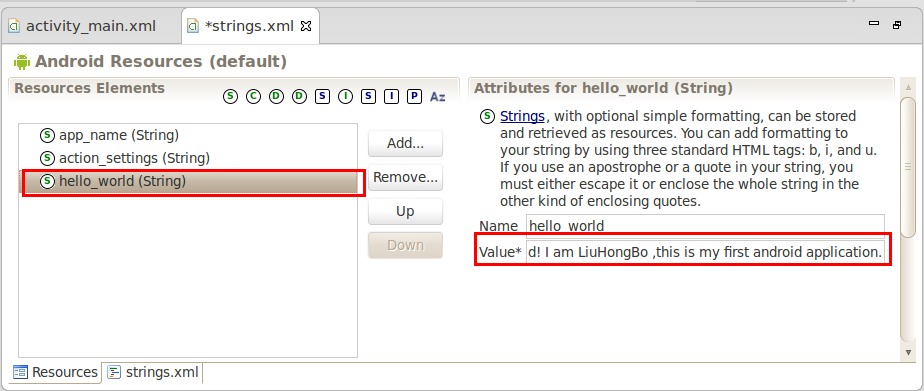Click the Down button
924x391 pixels.
click(x=405, y=246)
